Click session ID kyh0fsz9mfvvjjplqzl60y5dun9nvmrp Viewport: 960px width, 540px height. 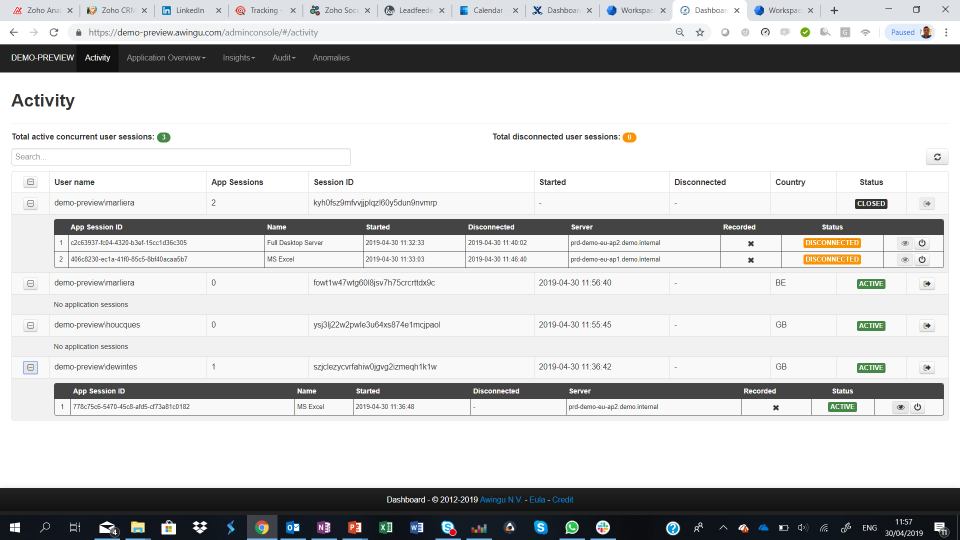(x=375, y=203)
